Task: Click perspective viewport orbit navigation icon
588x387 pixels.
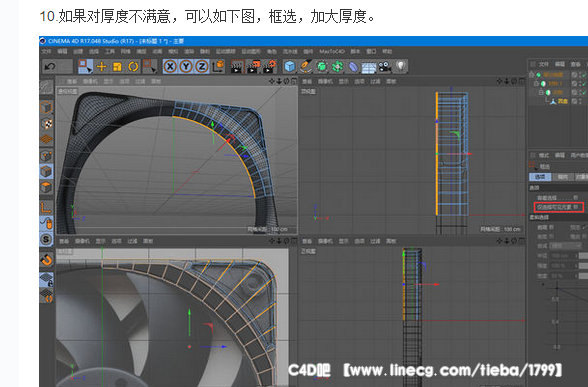Action: pos(286,81)
